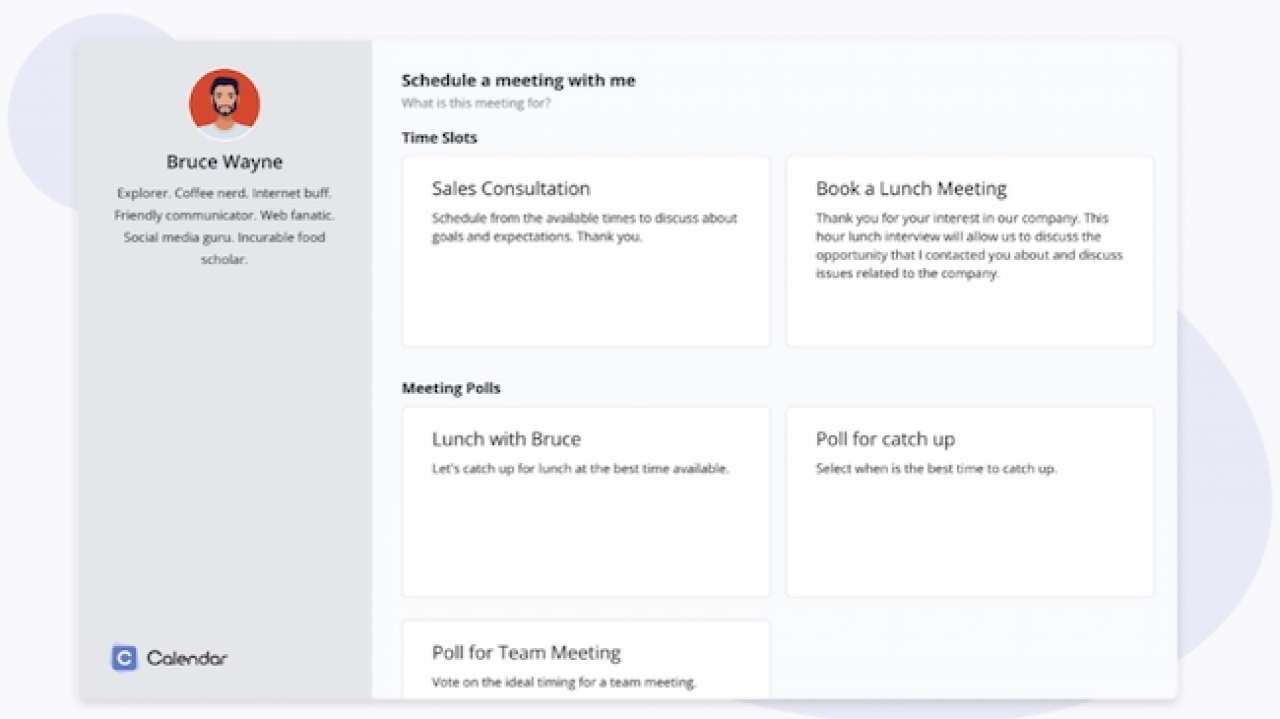Click the bio text under Bruce Wayne
The height and width of the screenshot is (719, 1280).
click(224, 225)
